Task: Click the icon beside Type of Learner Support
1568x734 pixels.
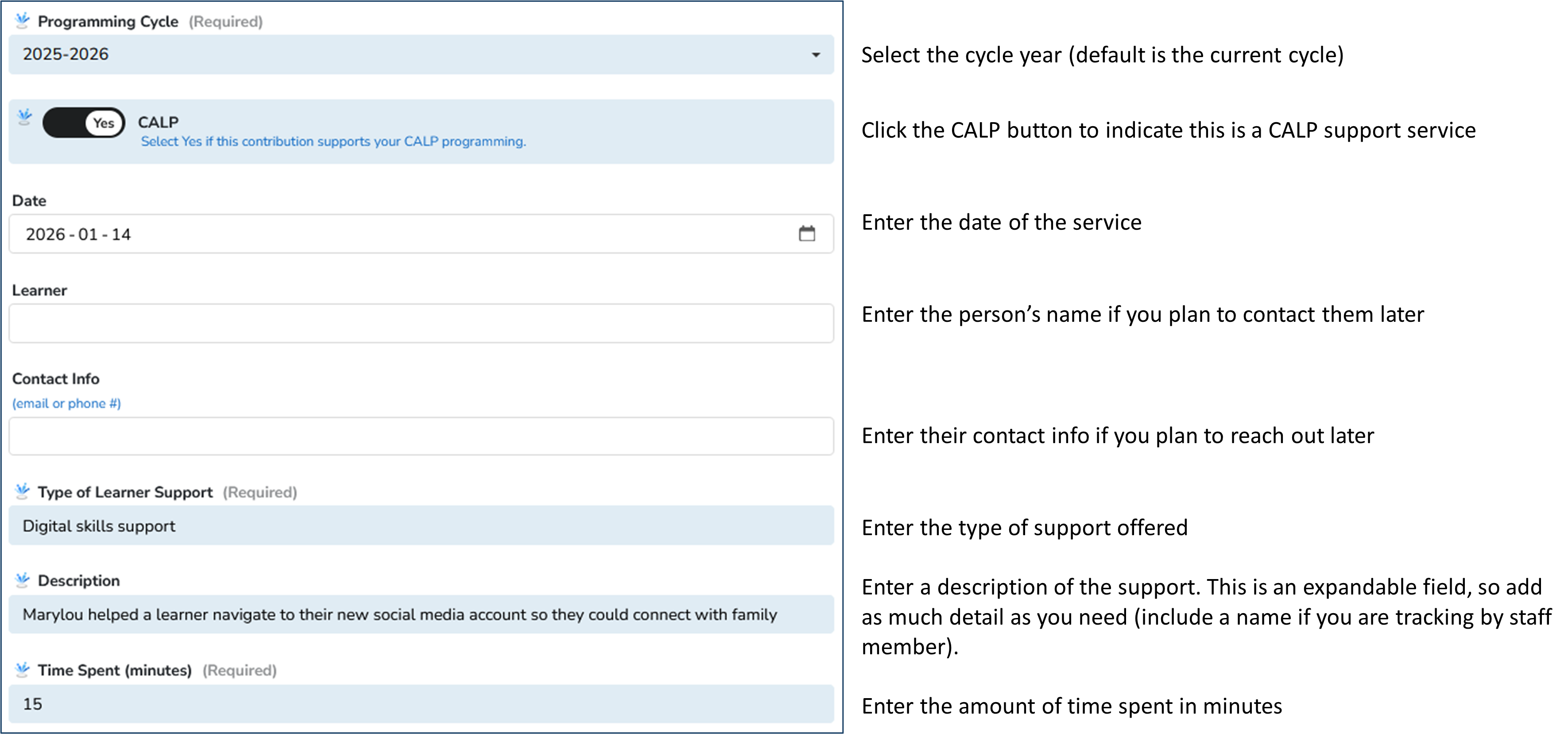Action: pos(23,491)
